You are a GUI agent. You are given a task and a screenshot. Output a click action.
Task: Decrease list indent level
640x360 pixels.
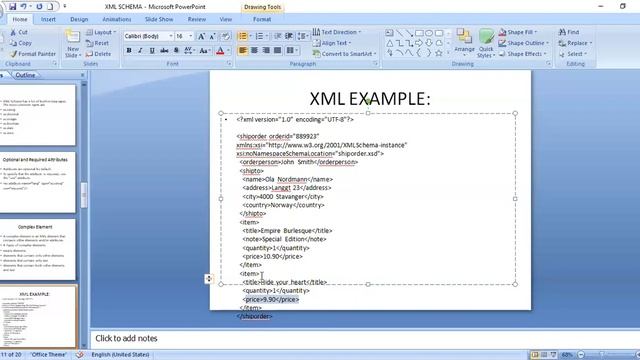tap(278, 36)
